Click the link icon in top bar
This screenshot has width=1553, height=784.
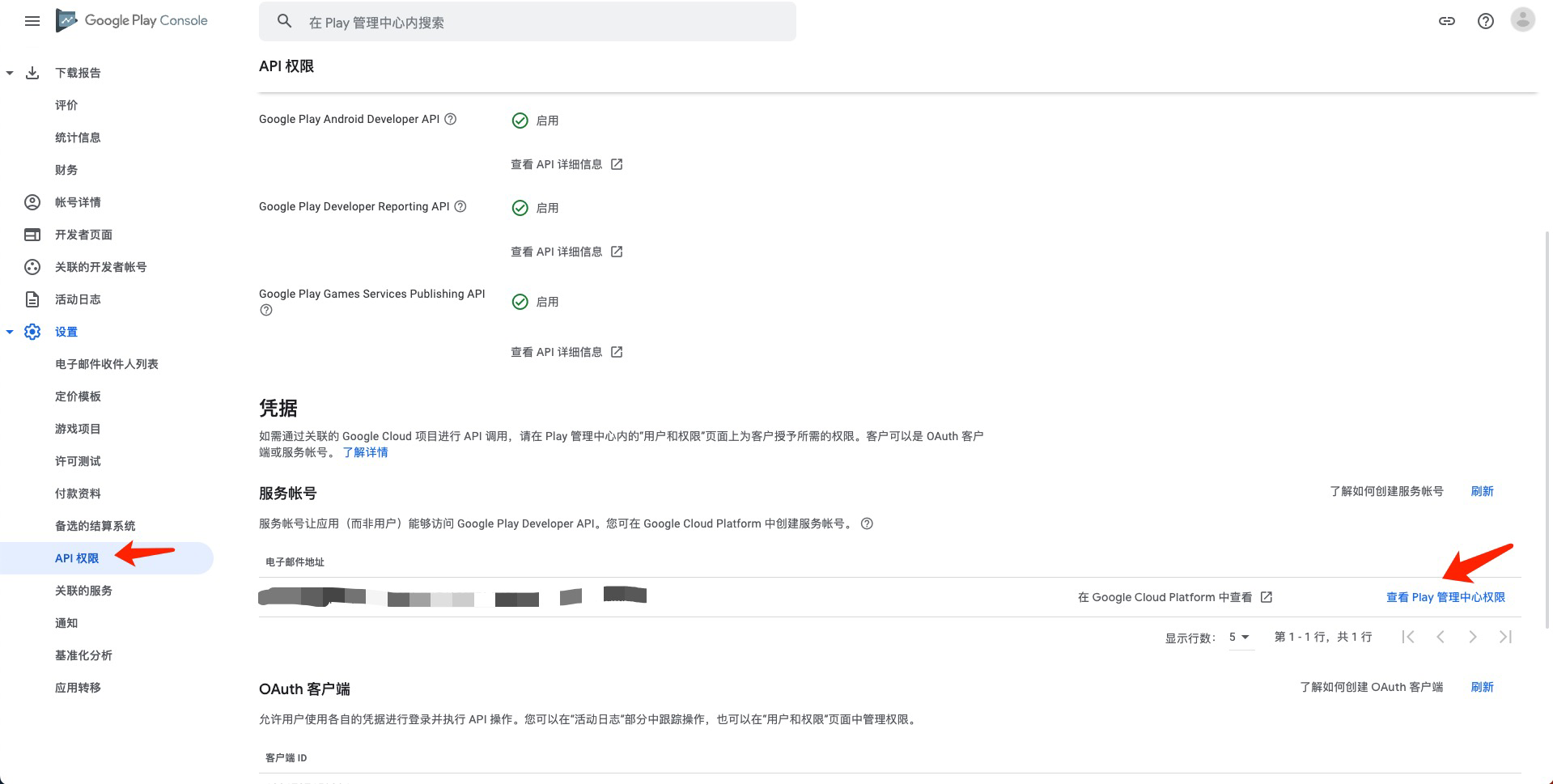click(1447, 21)
